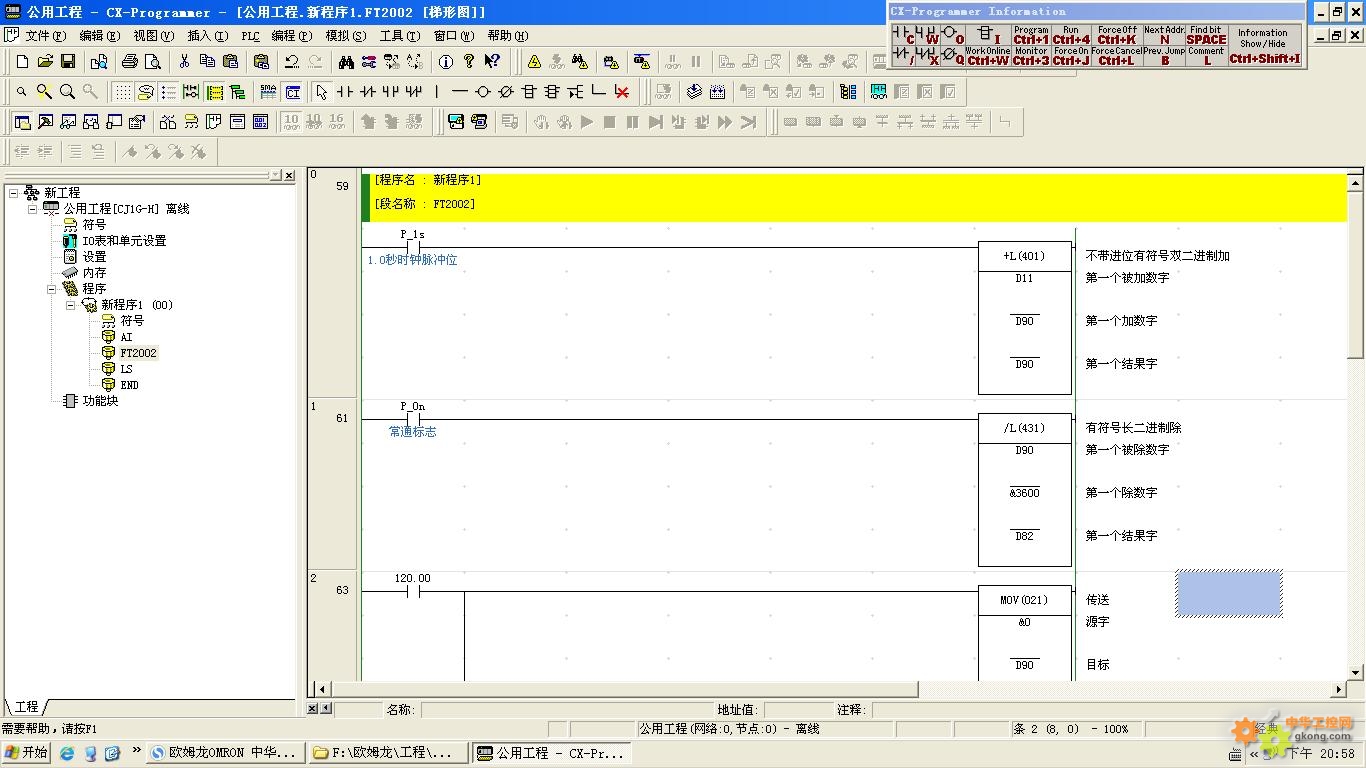Select the FT2002 section in tree

(x=138, y=353)
